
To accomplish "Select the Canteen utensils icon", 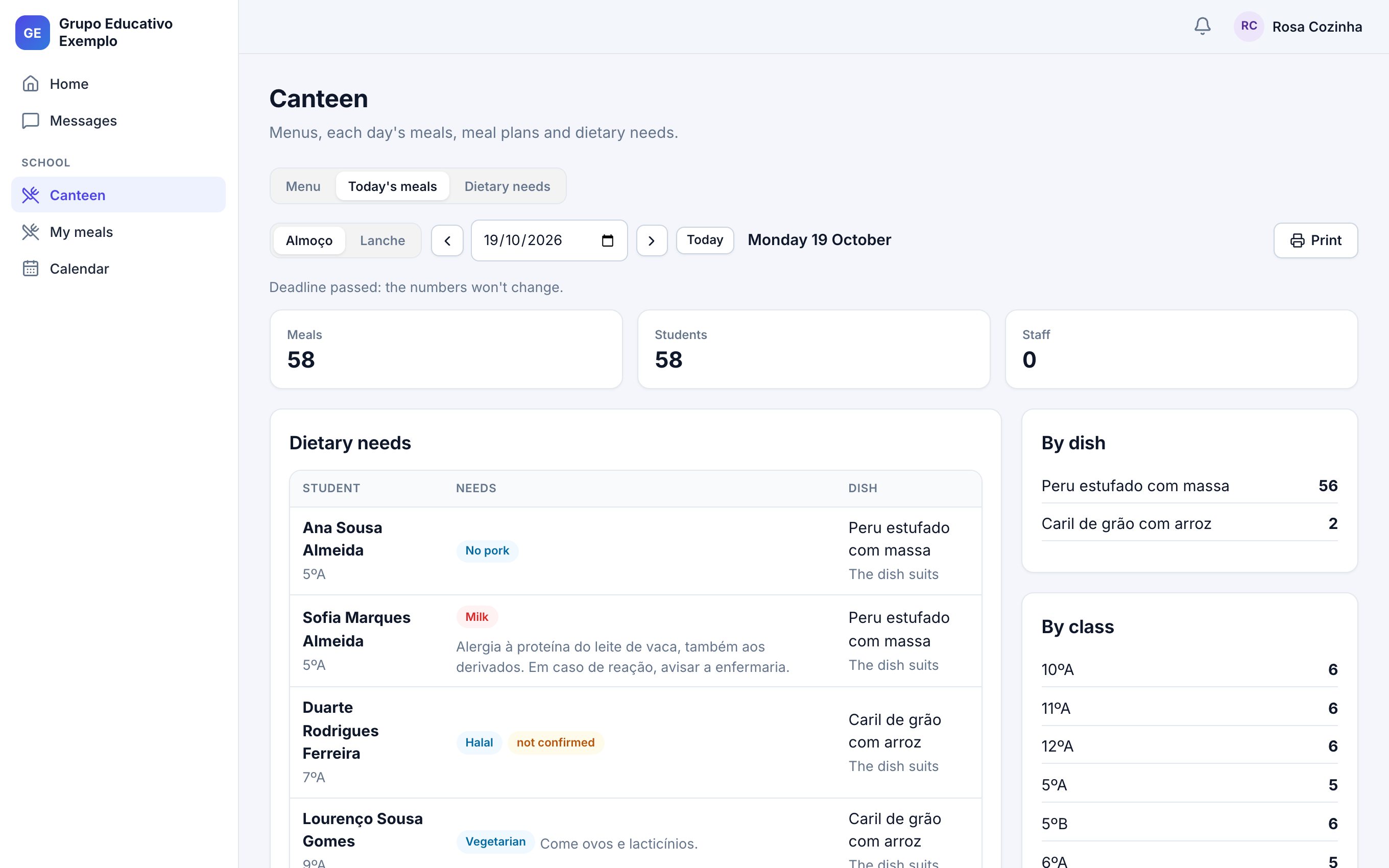I will (31, 195).
